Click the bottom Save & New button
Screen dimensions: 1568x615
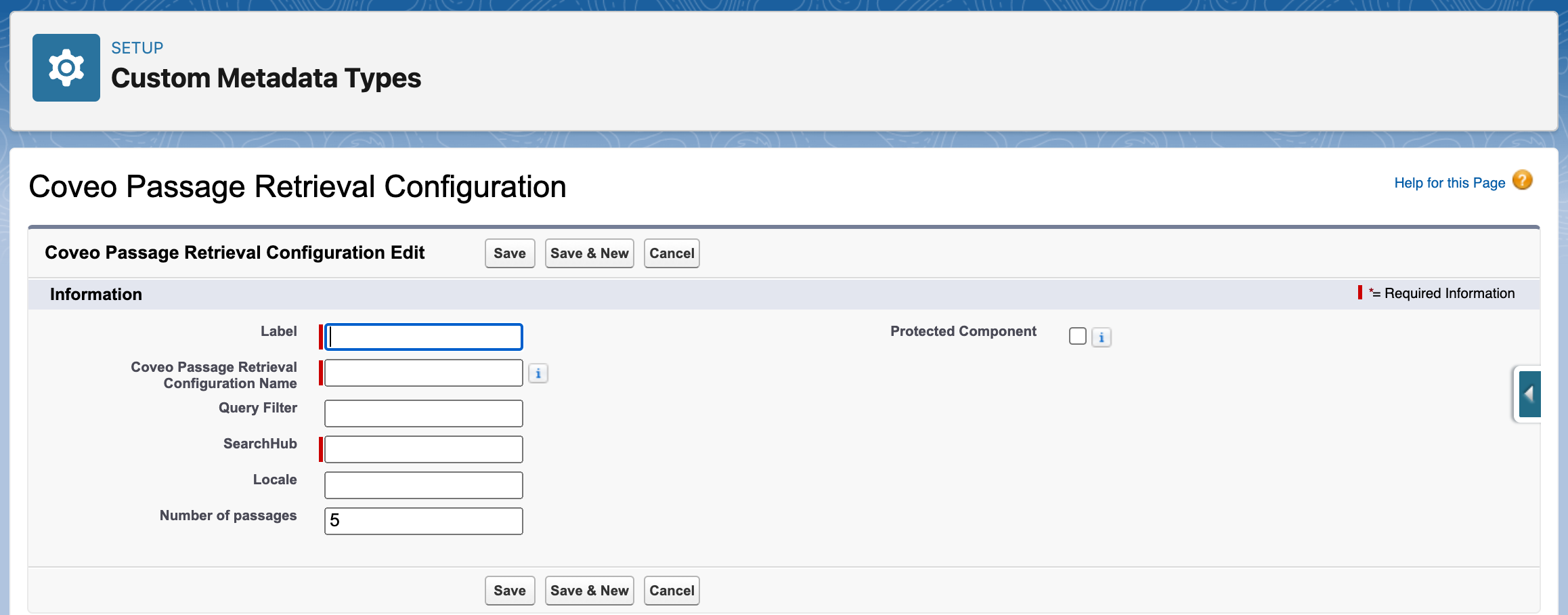(590, 591)
